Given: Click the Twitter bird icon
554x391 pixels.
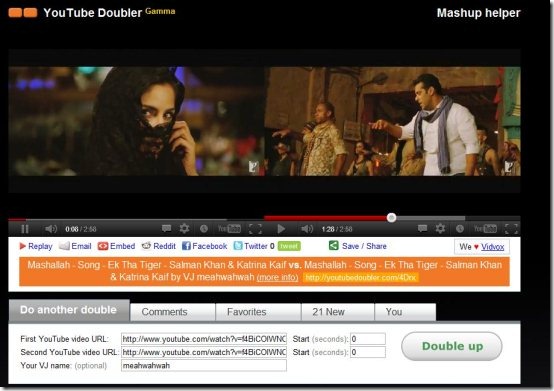Looking at the screenshot, I should 238,246.
